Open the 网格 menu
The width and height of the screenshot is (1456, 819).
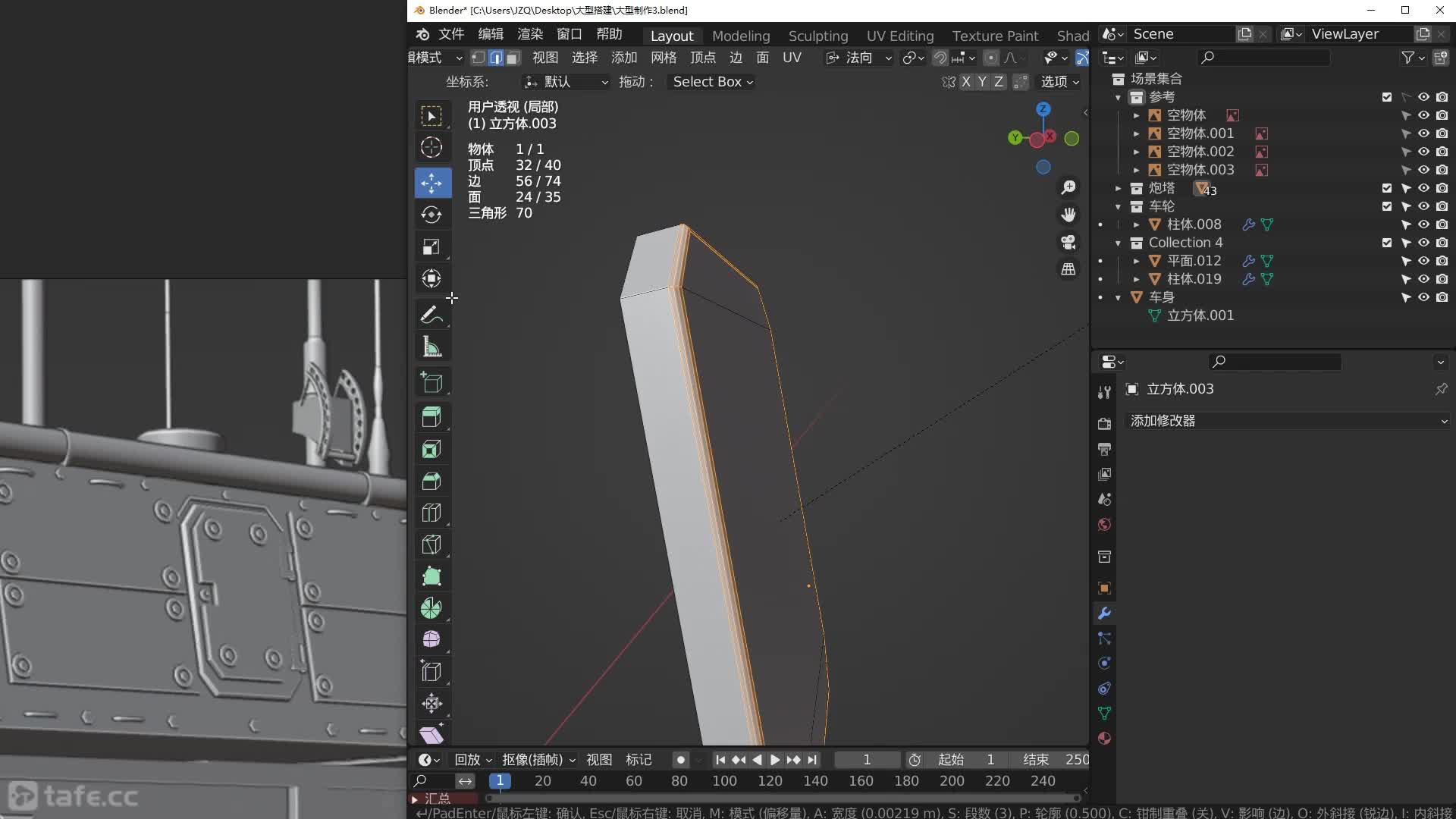pos(663,58)
